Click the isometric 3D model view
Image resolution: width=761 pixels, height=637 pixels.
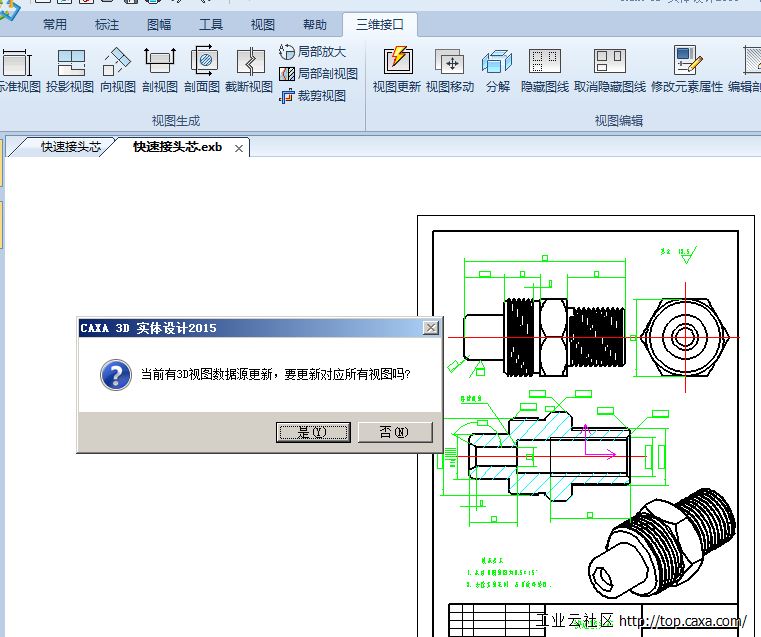coord(660,543)
